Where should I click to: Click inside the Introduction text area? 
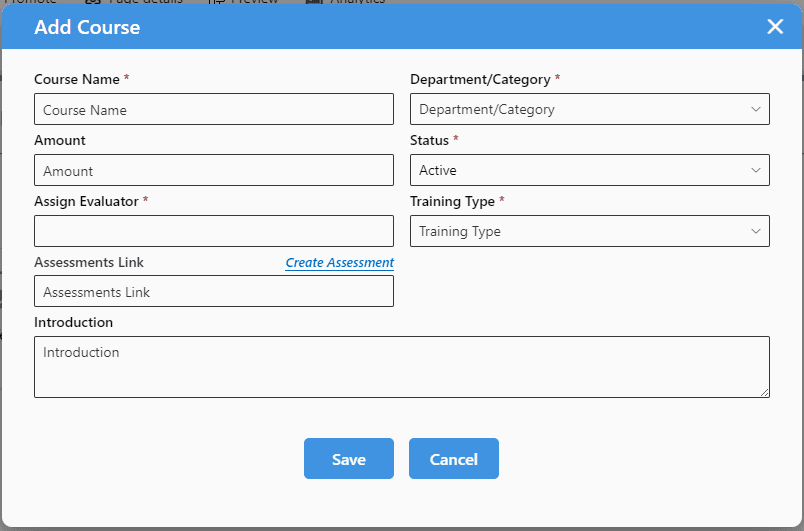pos(400,367)
